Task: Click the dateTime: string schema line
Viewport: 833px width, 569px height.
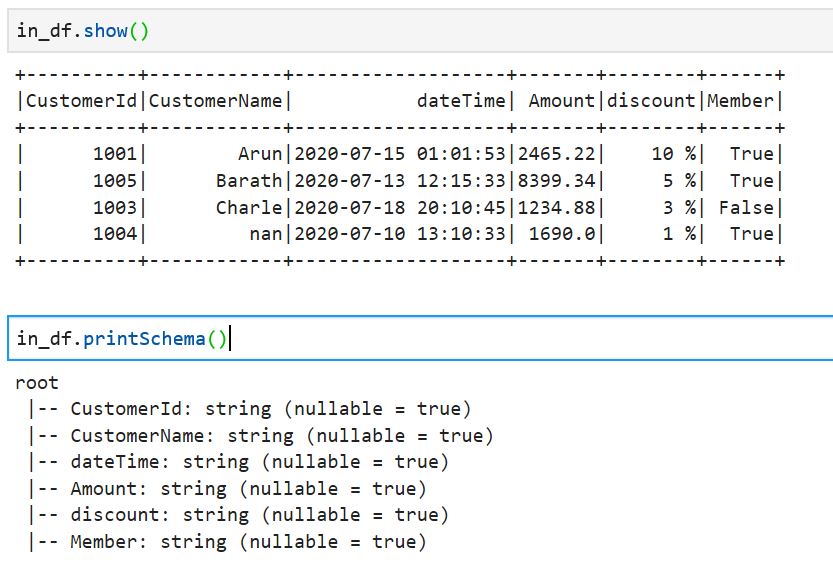Action: click(239, 462)
